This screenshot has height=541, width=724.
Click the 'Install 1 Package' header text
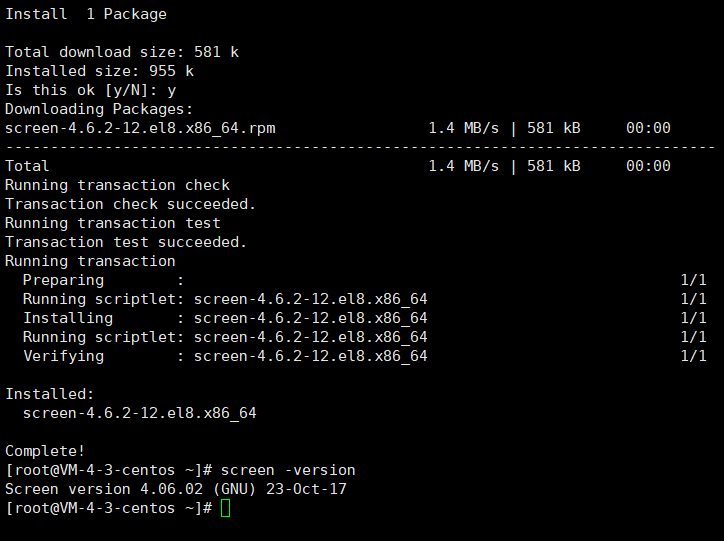pos(86,14)
